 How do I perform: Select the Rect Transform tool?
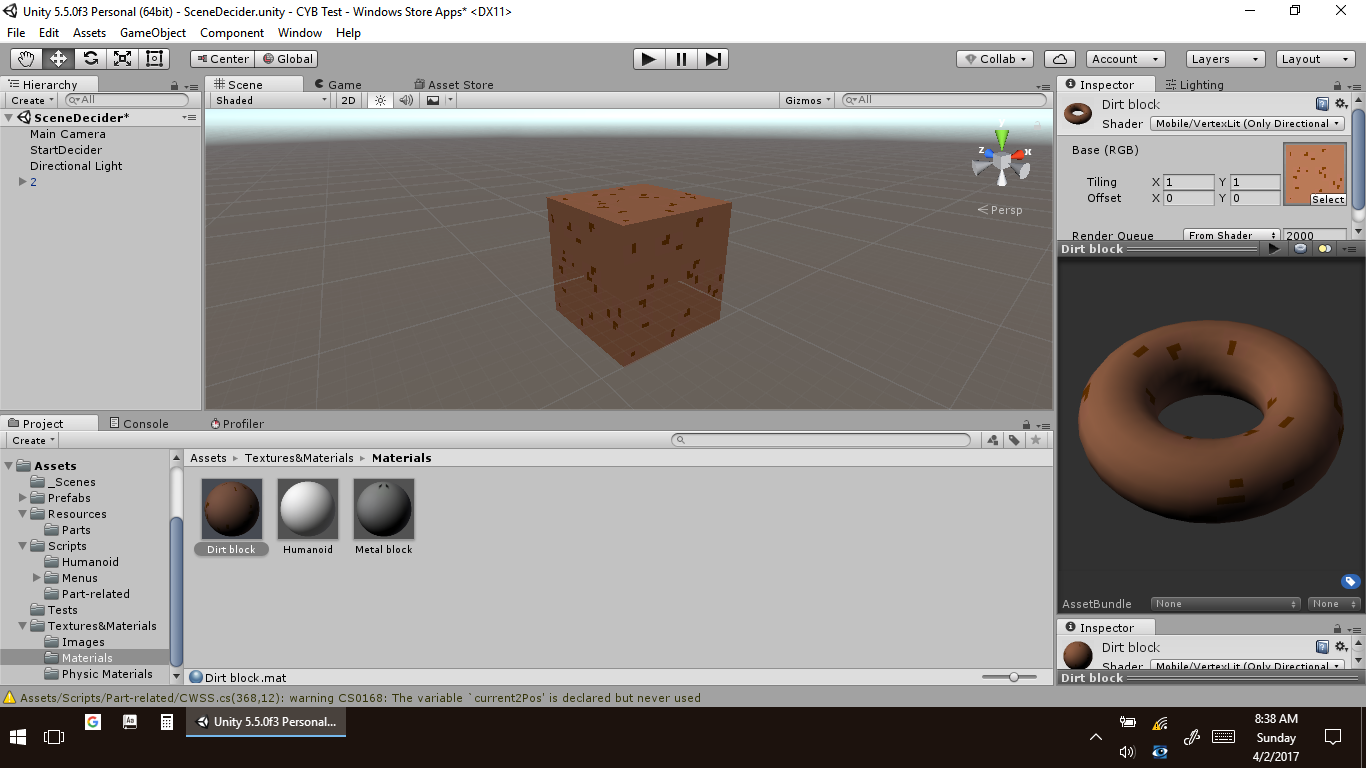154,59
